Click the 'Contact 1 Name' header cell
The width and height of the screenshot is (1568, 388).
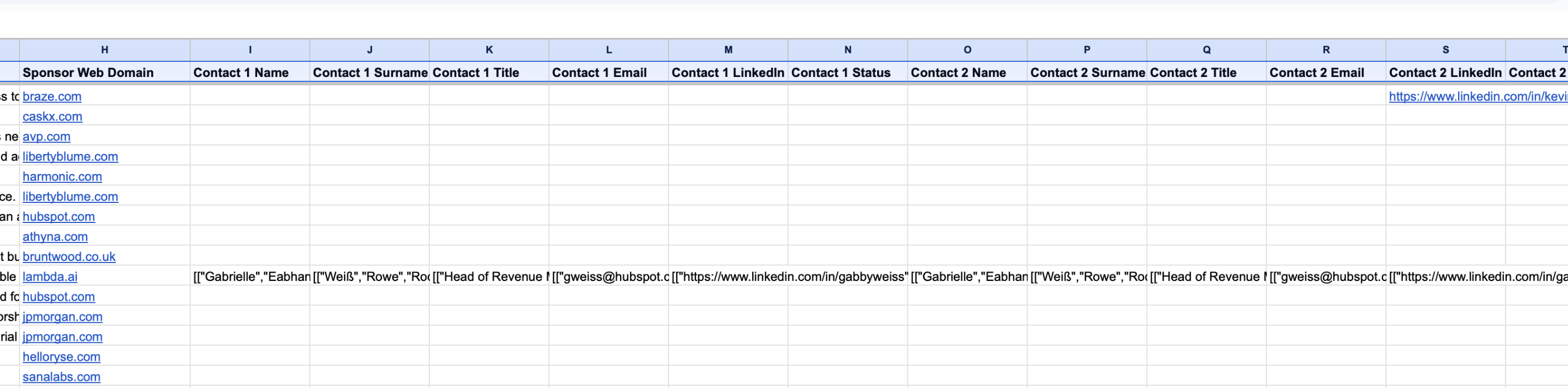click(x=250, y=72)
